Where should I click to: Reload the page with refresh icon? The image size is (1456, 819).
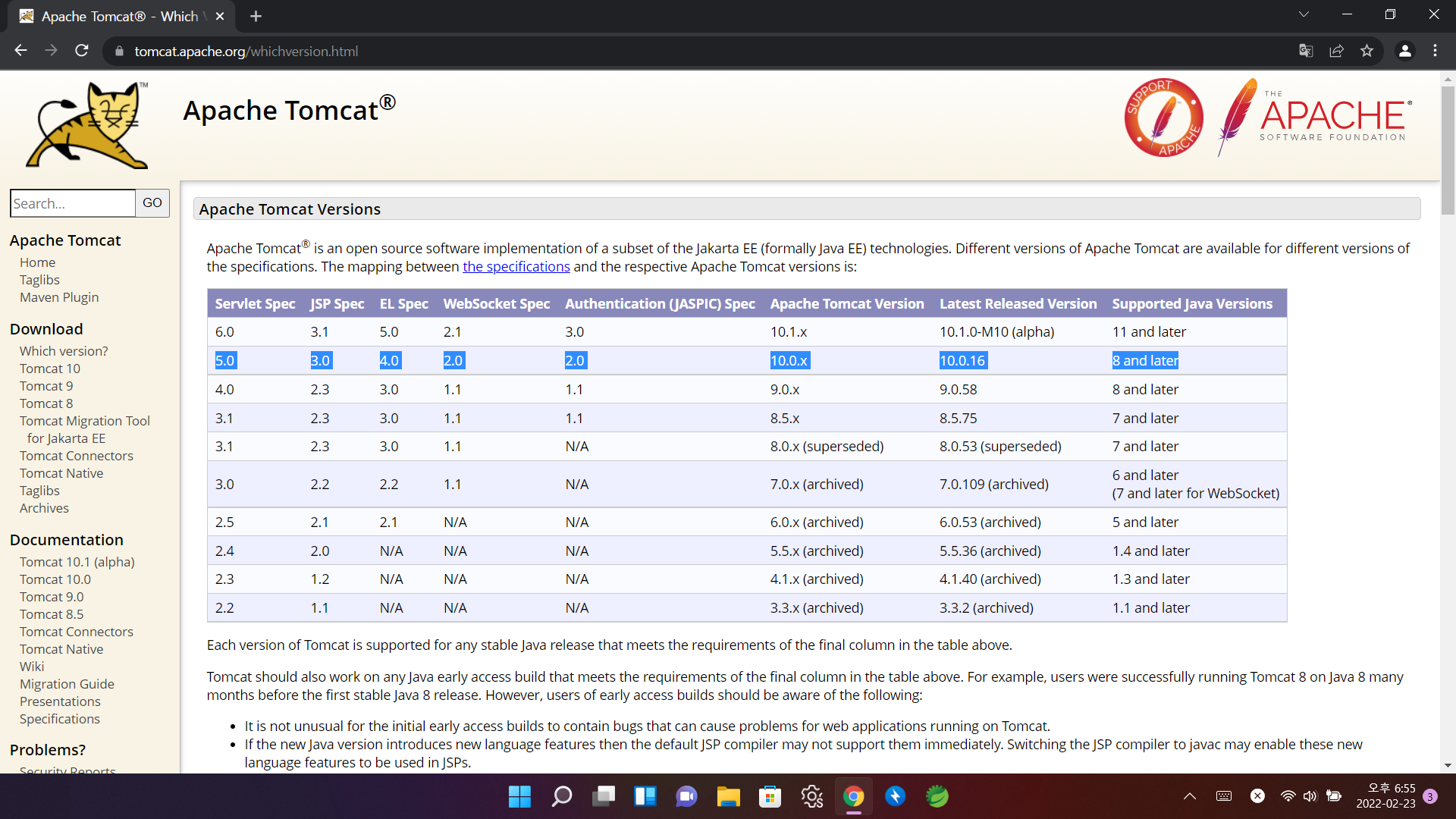click(82, 51)
